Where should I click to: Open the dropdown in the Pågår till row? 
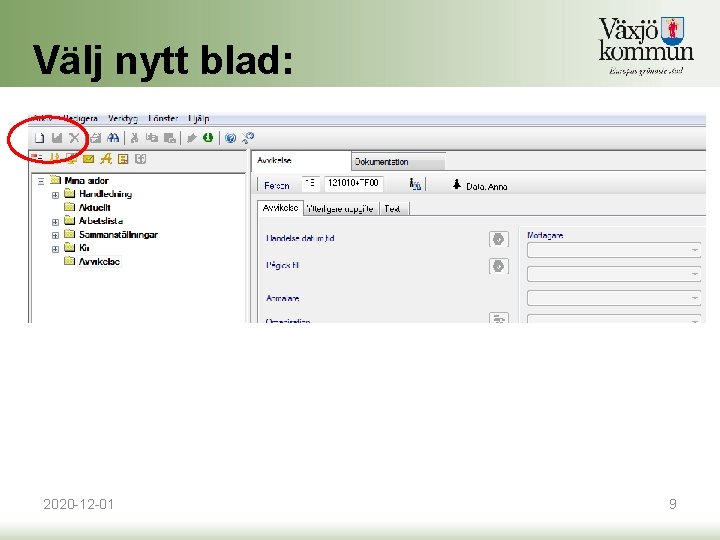pos(614,274)
